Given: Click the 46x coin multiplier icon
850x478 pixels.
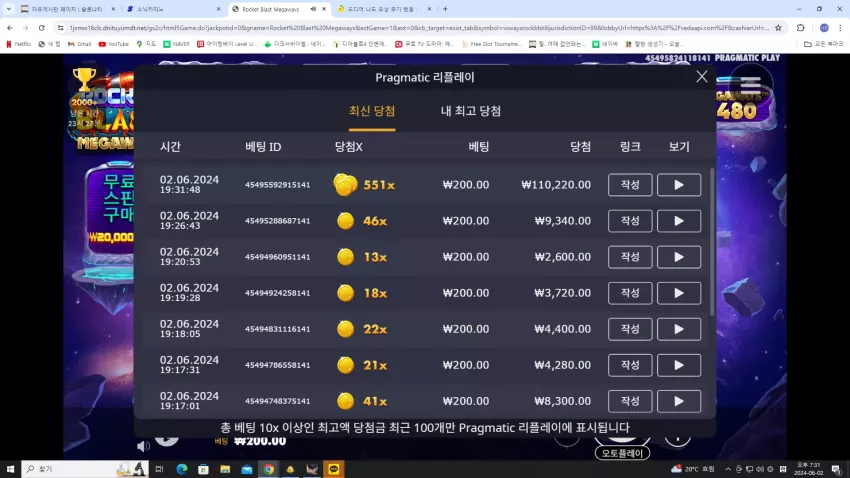Looking at the screenshot, I should click(345, 221).
